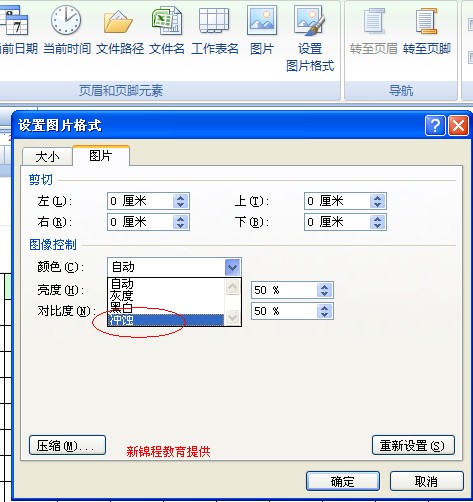Adjust brightness 50% spinner arrows
The image size is (473, 502).
point(325,290)
